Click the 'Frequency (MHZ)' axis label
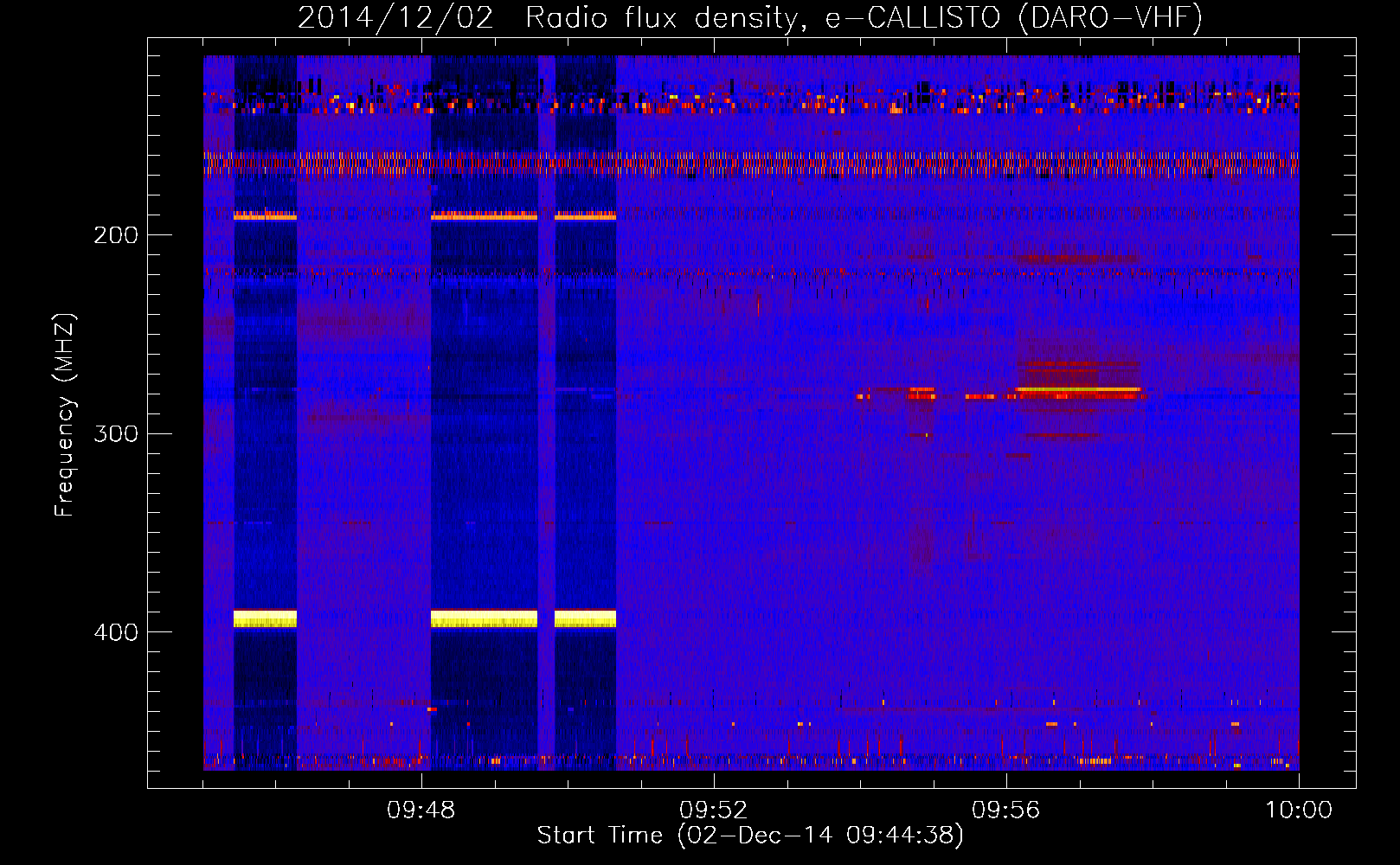 [x=65, y=415]
